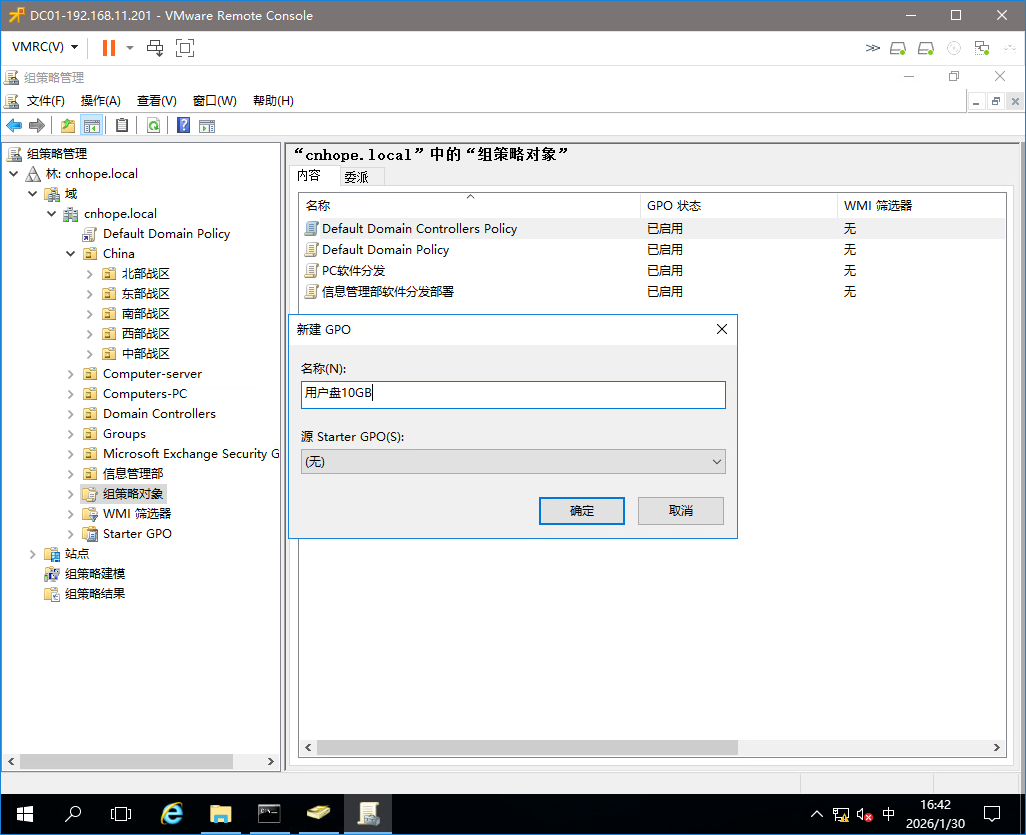Screen dimensions: 1026x835
Task: Expand the Domain Controllers OU
Action: [x=71, y=414]
